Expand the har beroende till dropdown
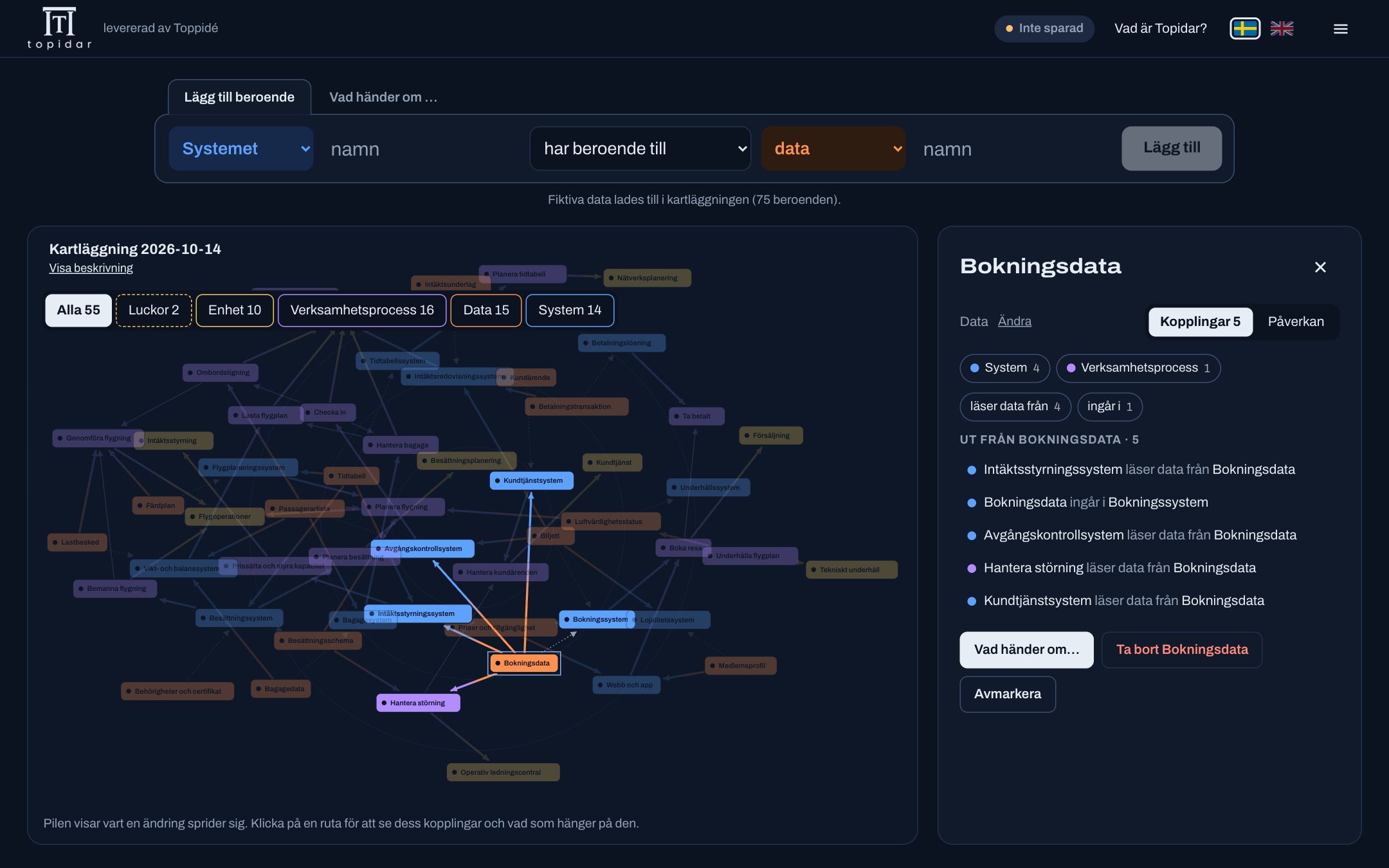The image size is (1389, 868). coord(640,149)
